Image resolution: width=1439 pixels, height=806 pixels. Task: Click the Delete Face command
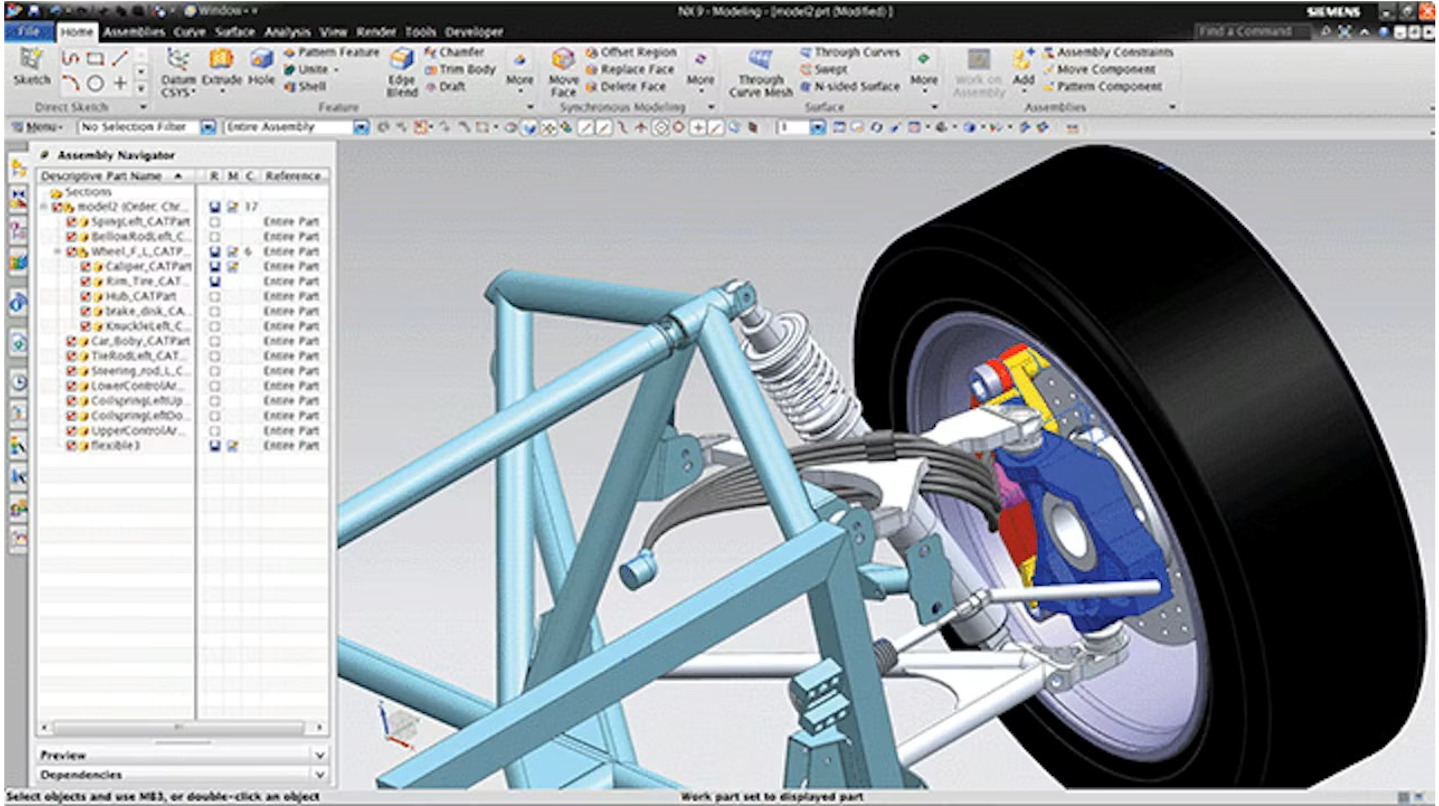627,86
